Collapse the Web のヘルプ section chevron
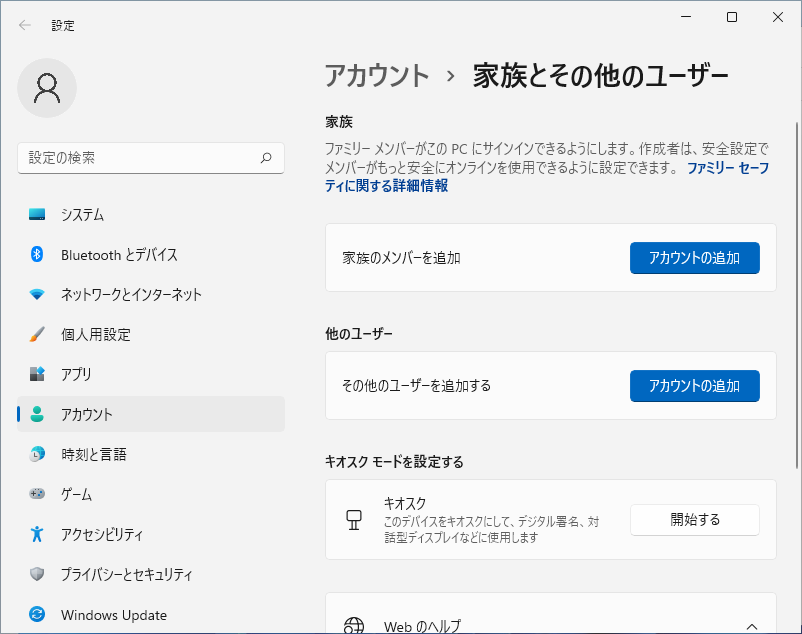 [752, 626]
